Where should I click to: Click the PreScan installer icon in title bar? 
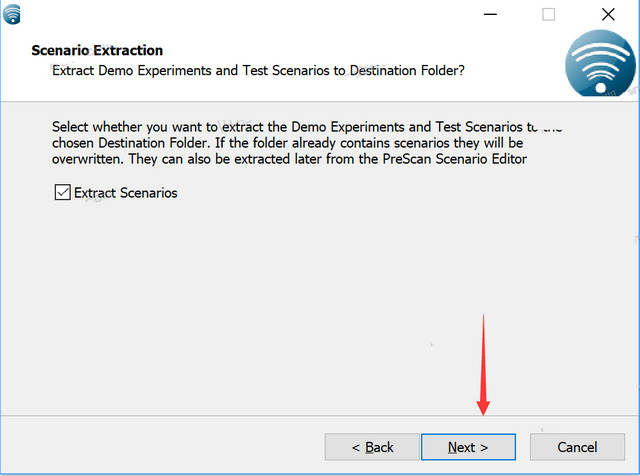coord(12,14)
